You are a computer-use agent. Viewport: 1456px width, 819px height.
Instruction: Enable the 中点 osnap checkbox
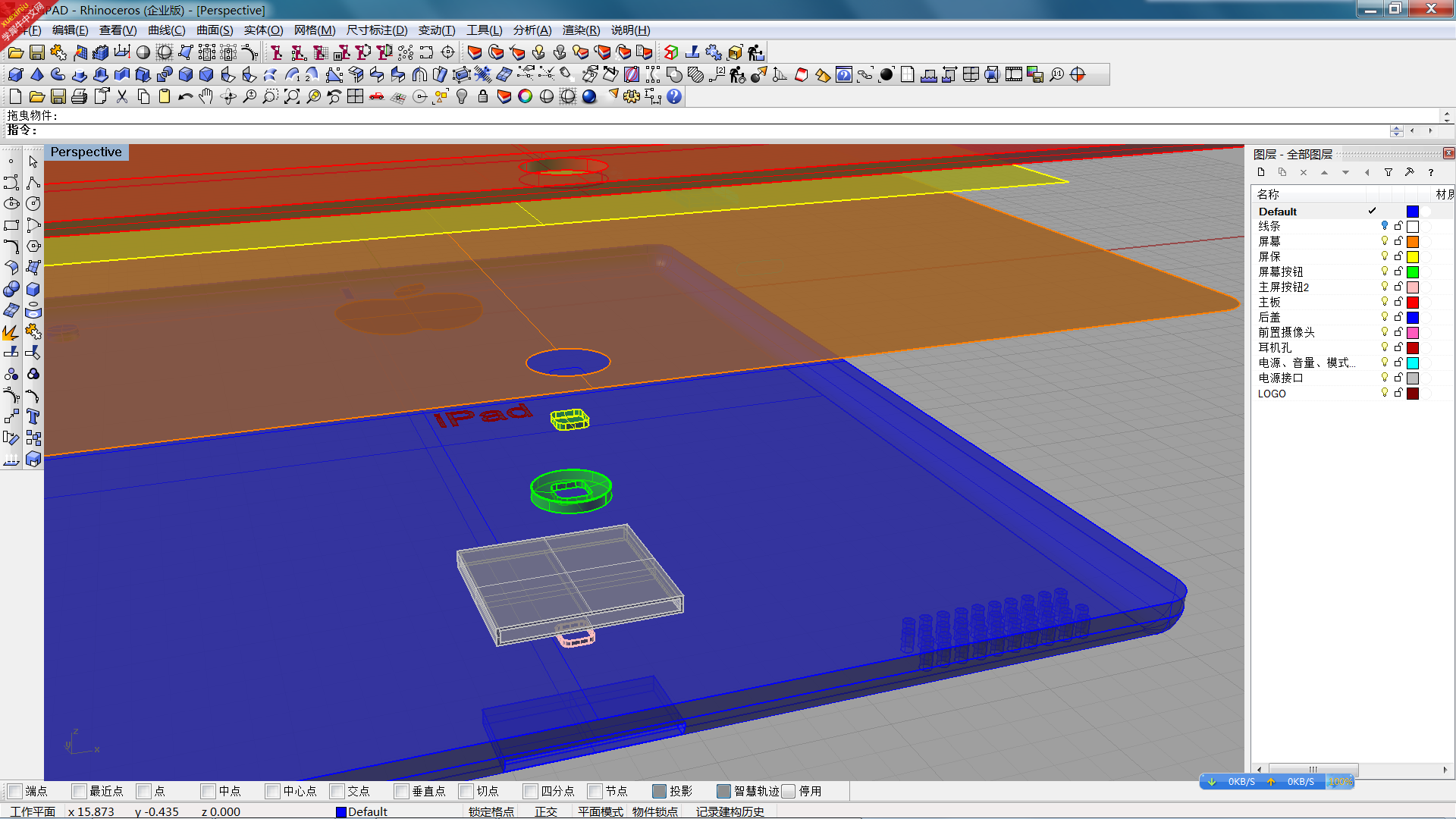(x=208, y=791)
